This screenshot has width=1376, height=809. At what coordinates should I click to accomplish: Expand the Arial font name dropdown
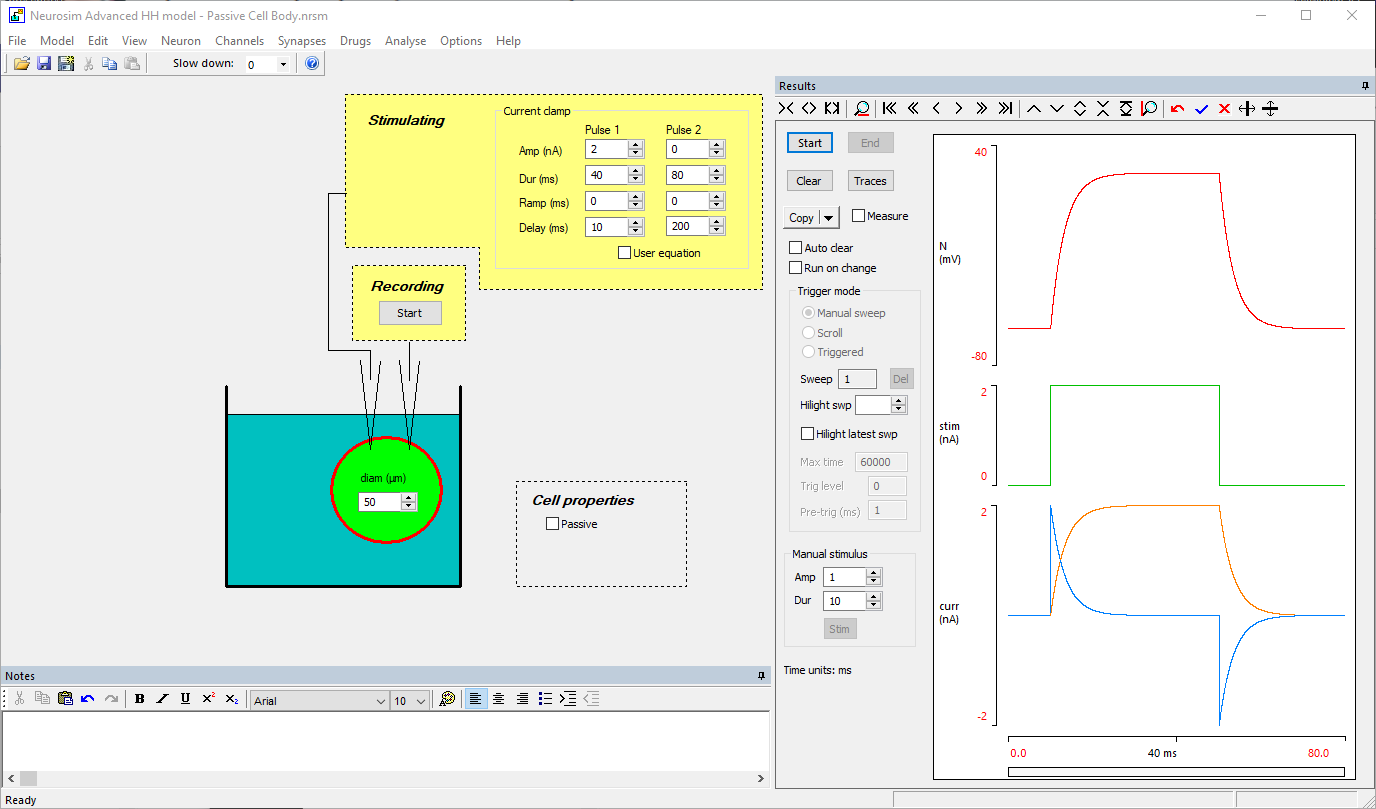coord(380,701)
